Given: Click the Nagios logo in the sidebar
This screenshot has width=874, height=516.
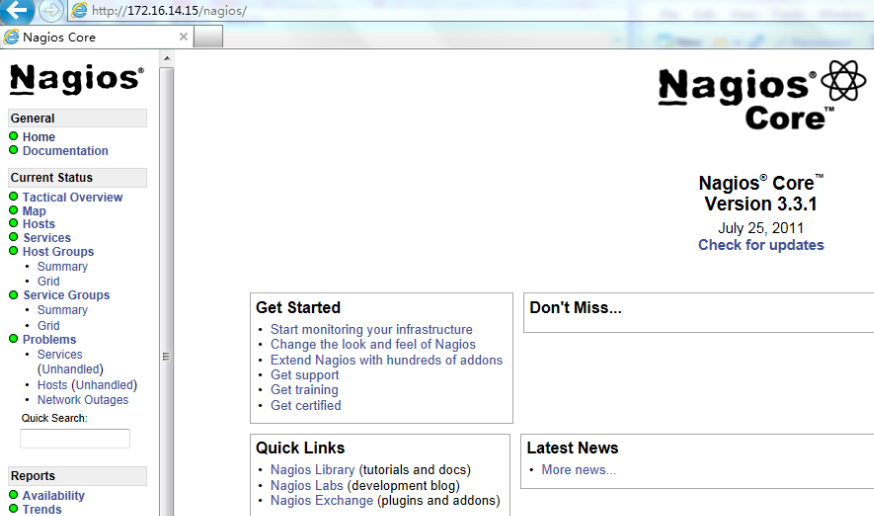Looking at the screenshot, I should pyautogui.click(x=77, y=79).
